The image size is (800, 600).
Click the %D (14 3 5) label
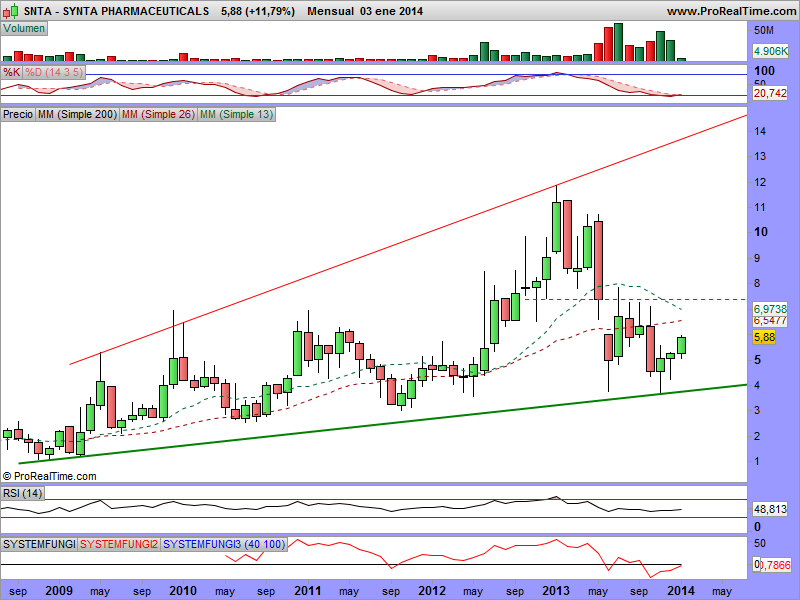click(54, 72)
